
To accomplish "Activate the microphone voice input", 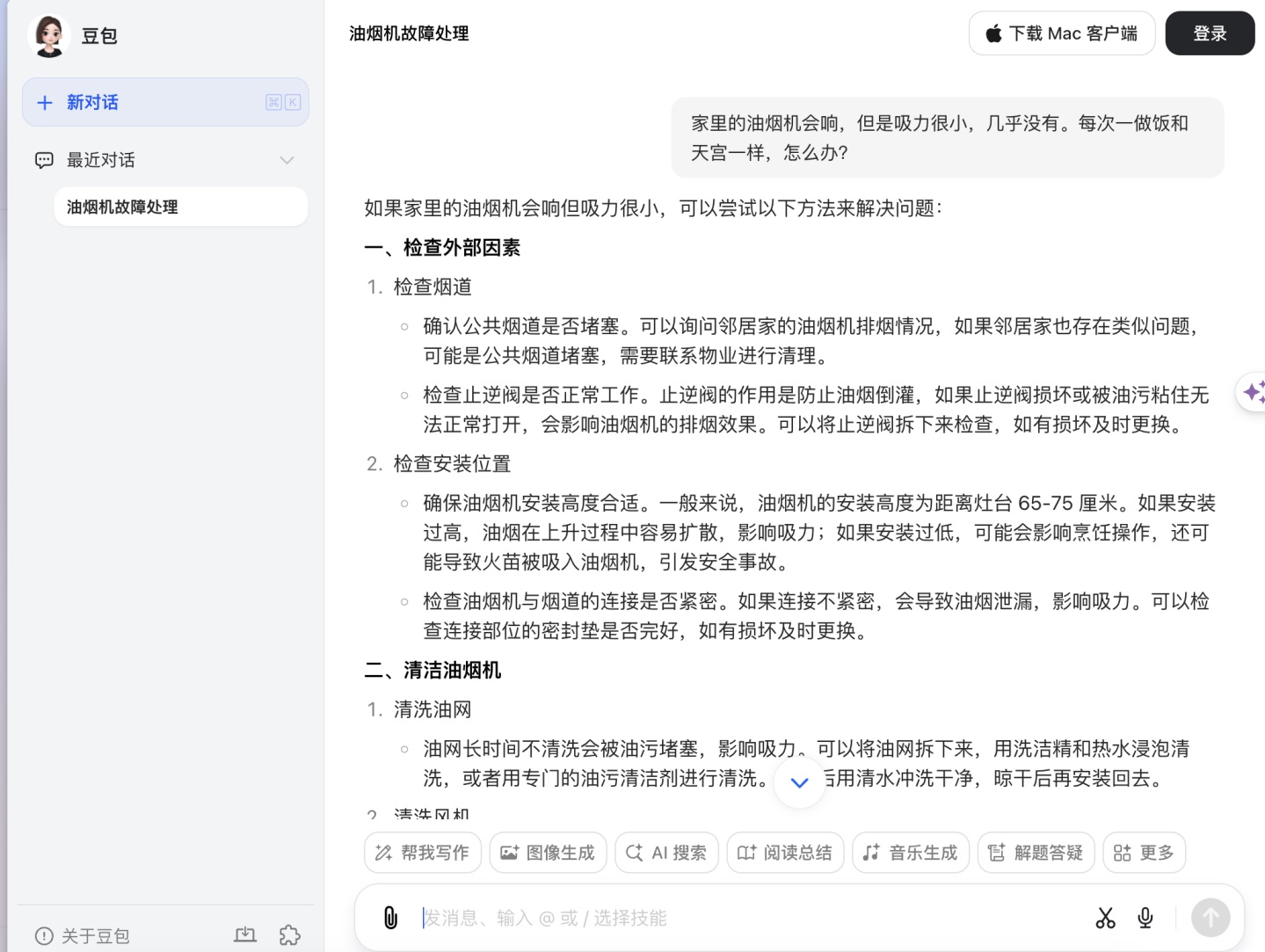I will click(x=1145, y=918).
